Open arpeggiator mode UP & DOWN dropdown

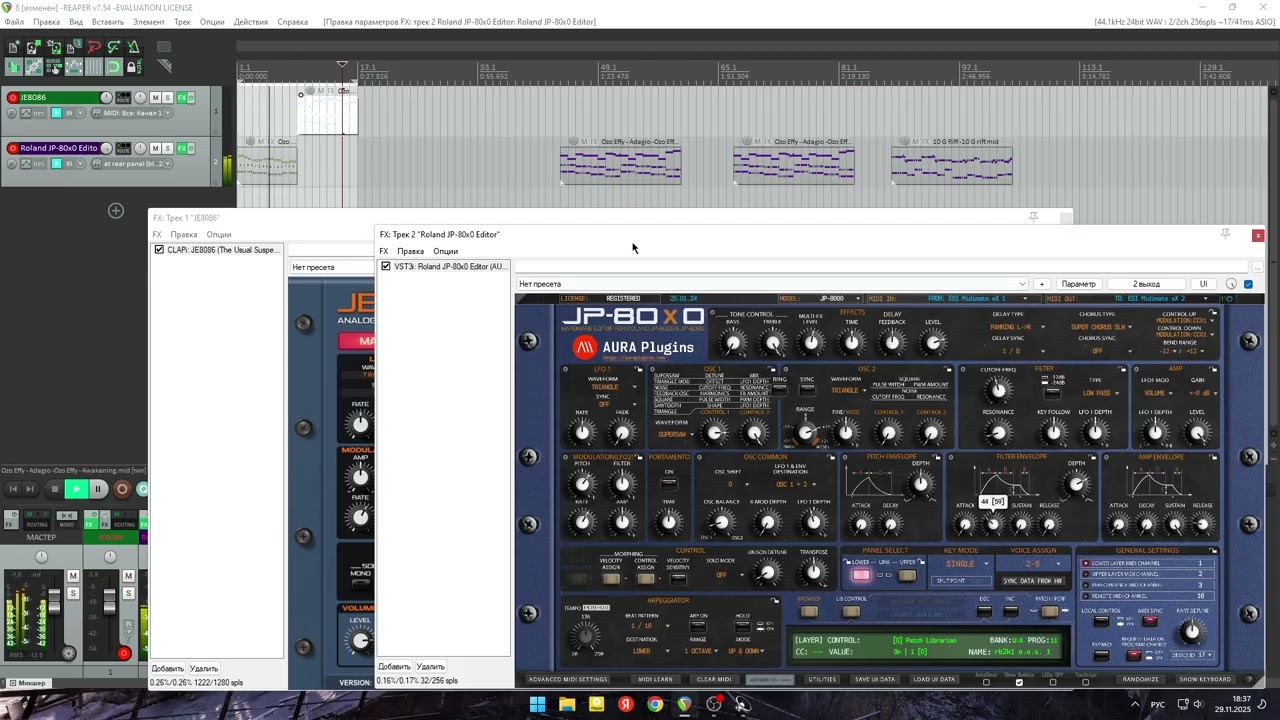[x=746, y=651]
